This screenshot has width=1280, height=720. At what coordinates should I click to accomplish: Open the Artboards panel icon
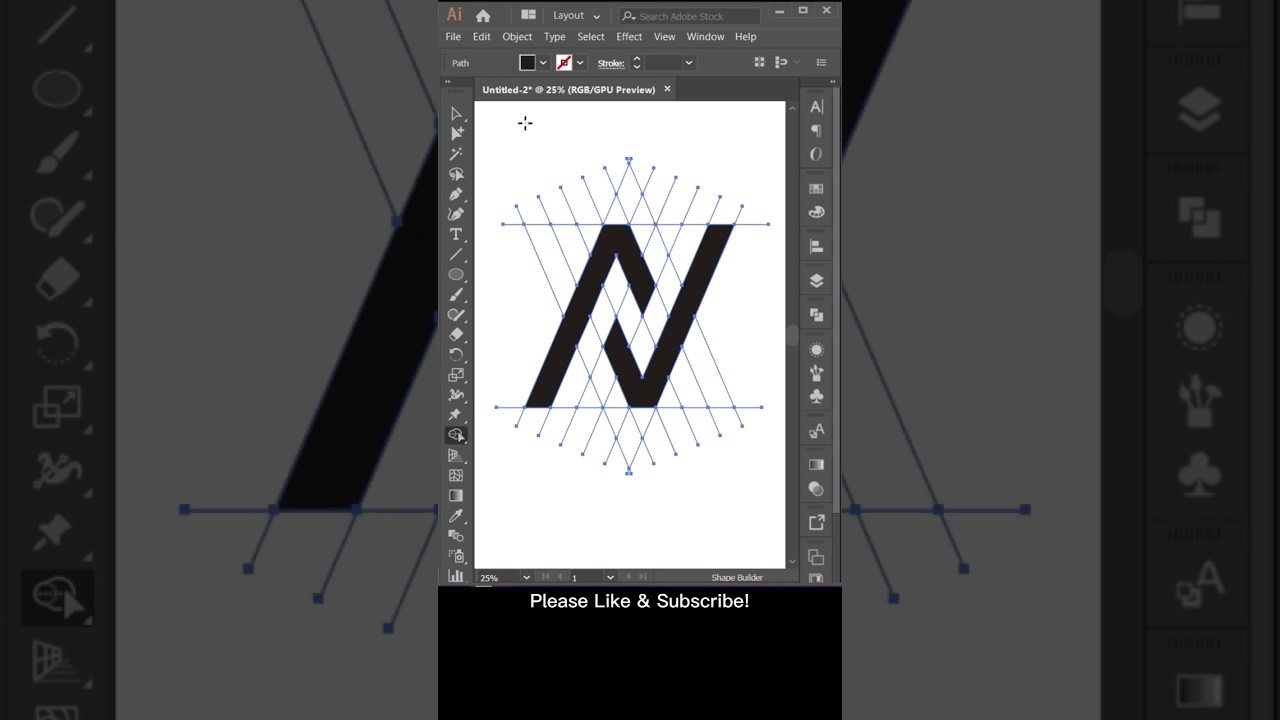(816, 557)
